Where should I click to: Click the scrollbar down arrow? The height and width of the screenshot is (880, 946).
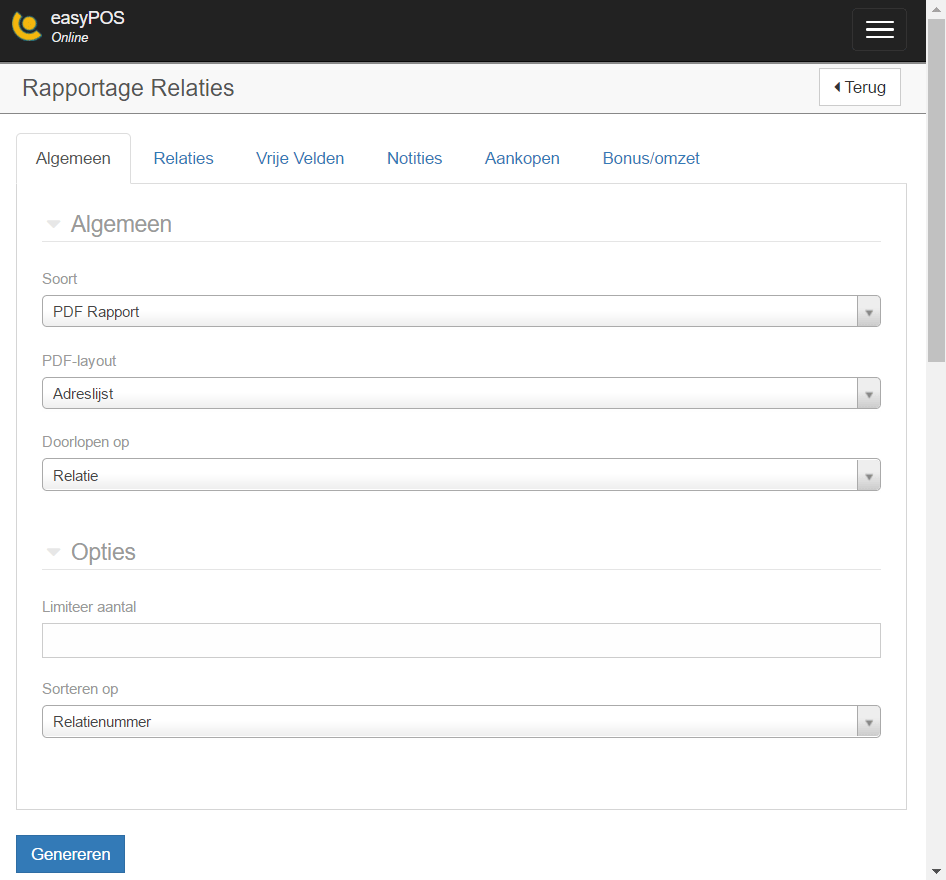[x=936, y=872]
